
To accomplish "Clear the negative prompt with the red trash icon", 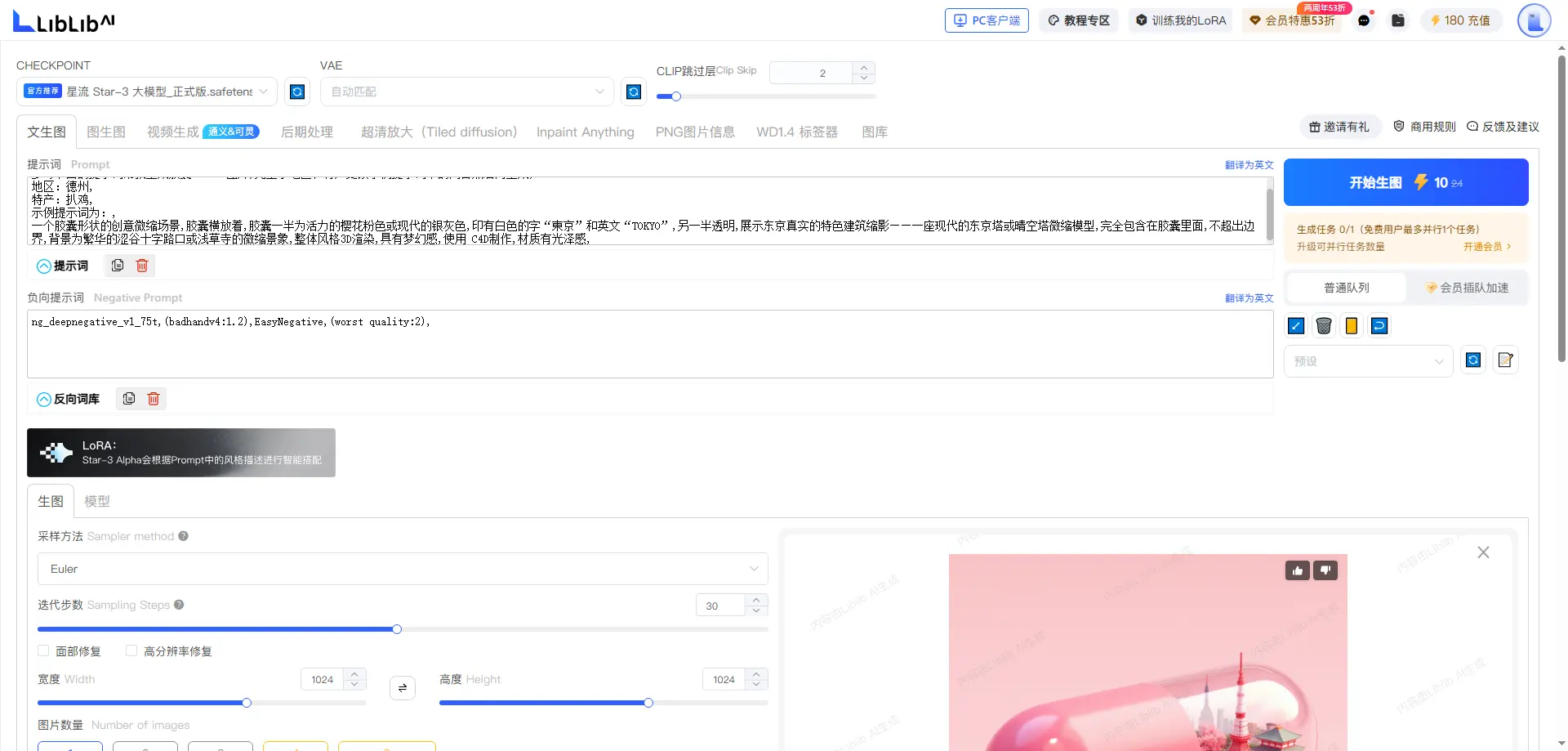I will [x=154, y=399].
